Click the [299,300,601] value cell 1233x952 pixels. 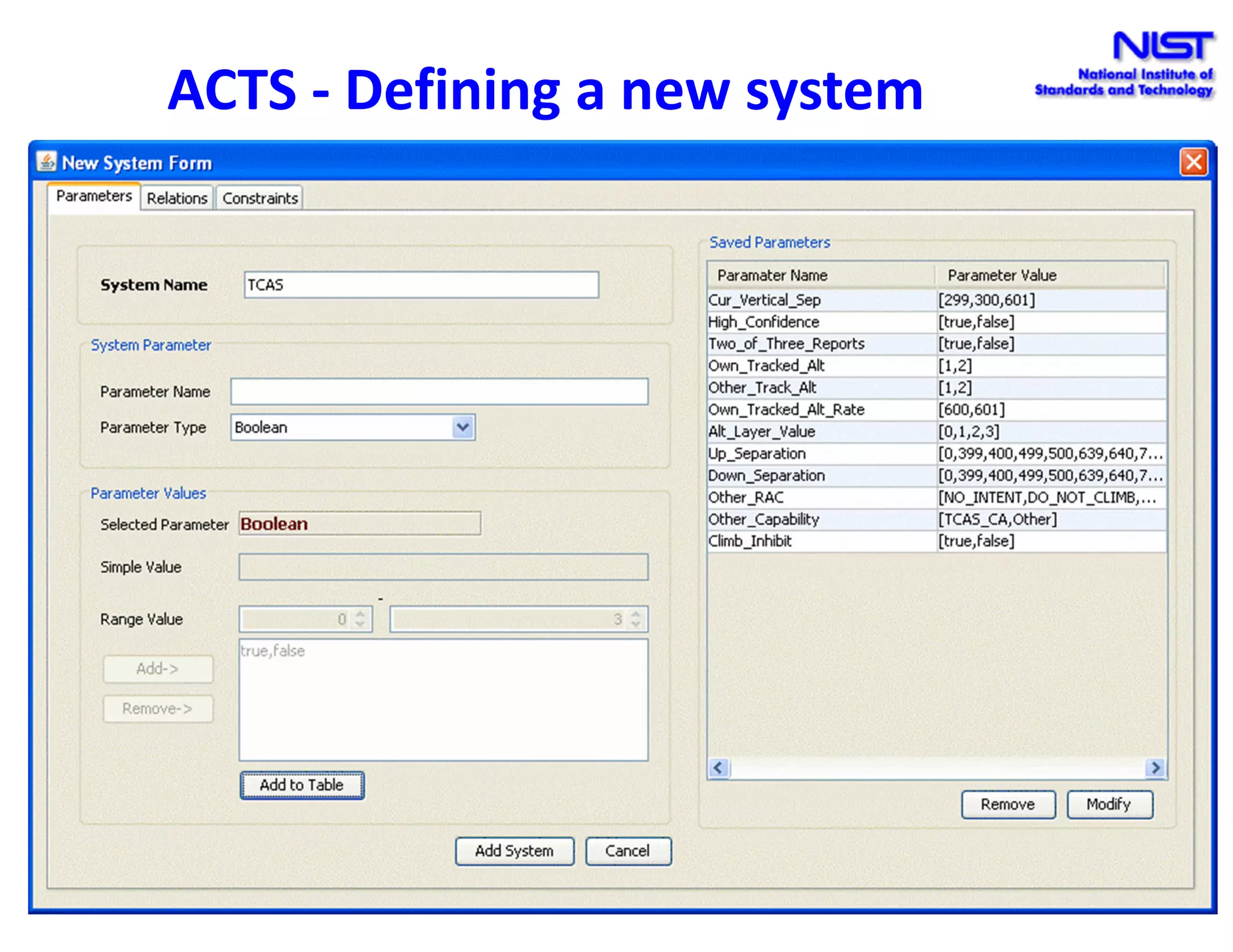pos(1051,300)
